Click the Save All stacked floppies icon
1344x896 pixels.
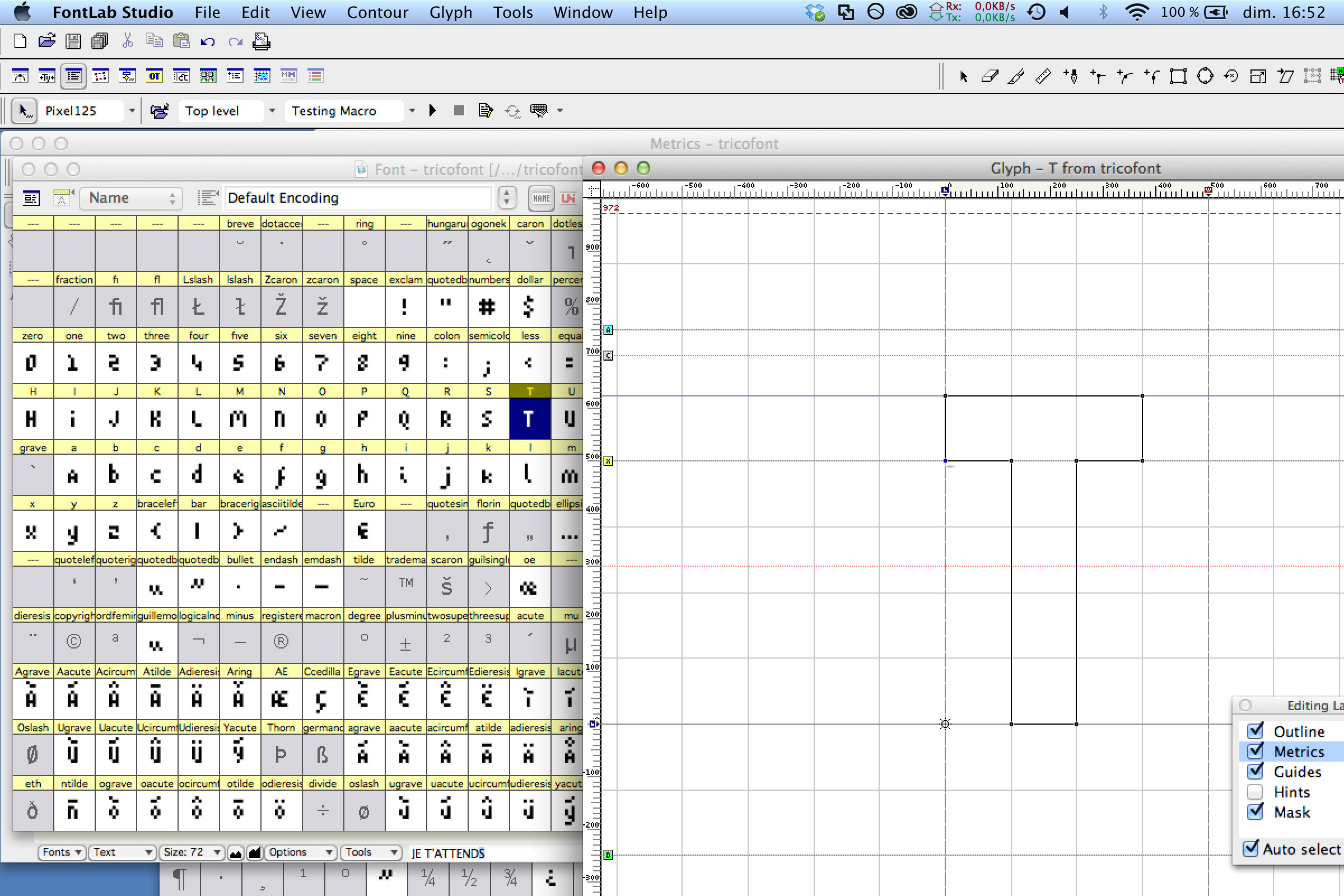[x=100, y=41]
